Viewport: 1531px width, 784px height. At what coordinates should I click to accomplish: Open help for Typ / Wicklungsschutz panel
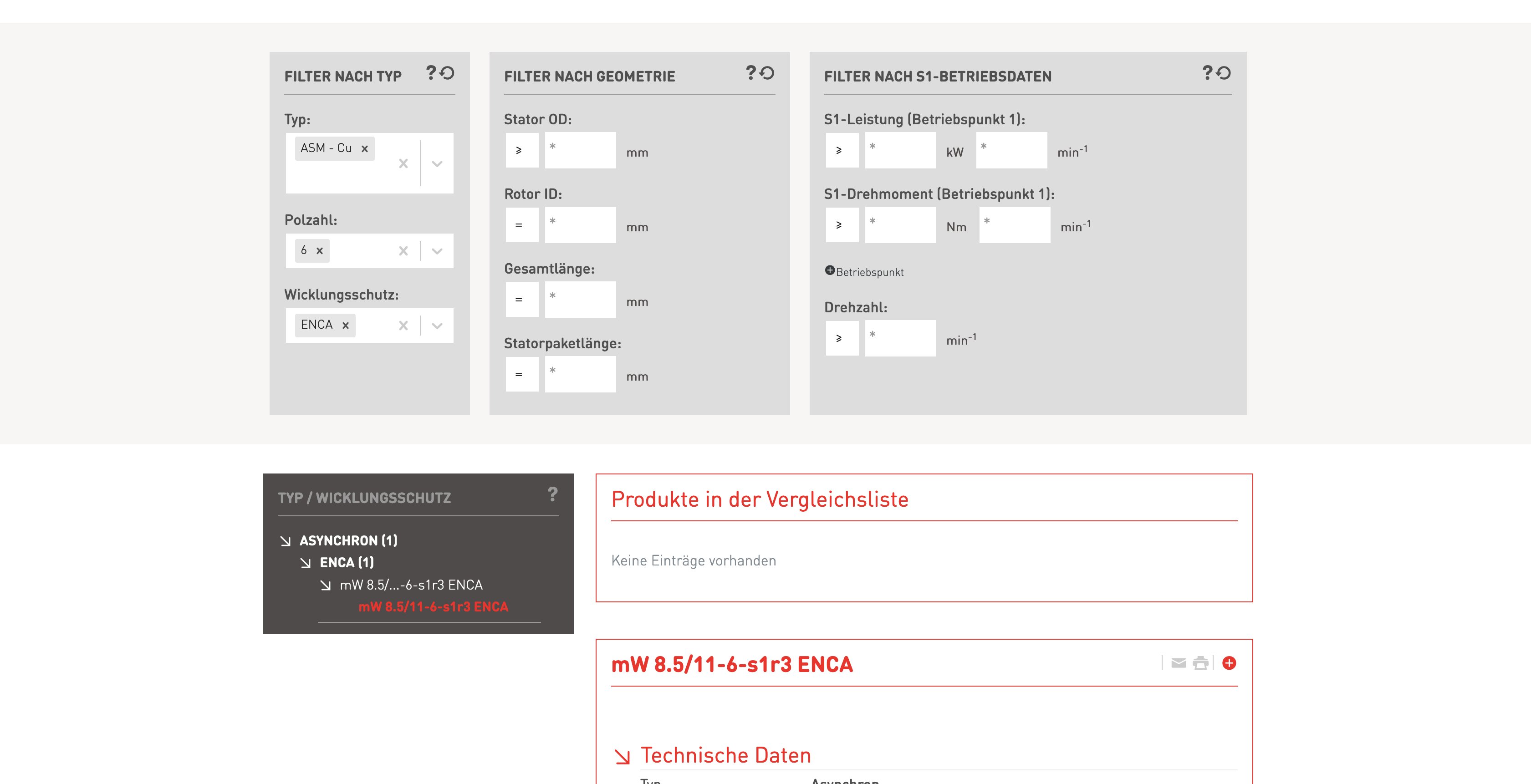click(553, 494)
